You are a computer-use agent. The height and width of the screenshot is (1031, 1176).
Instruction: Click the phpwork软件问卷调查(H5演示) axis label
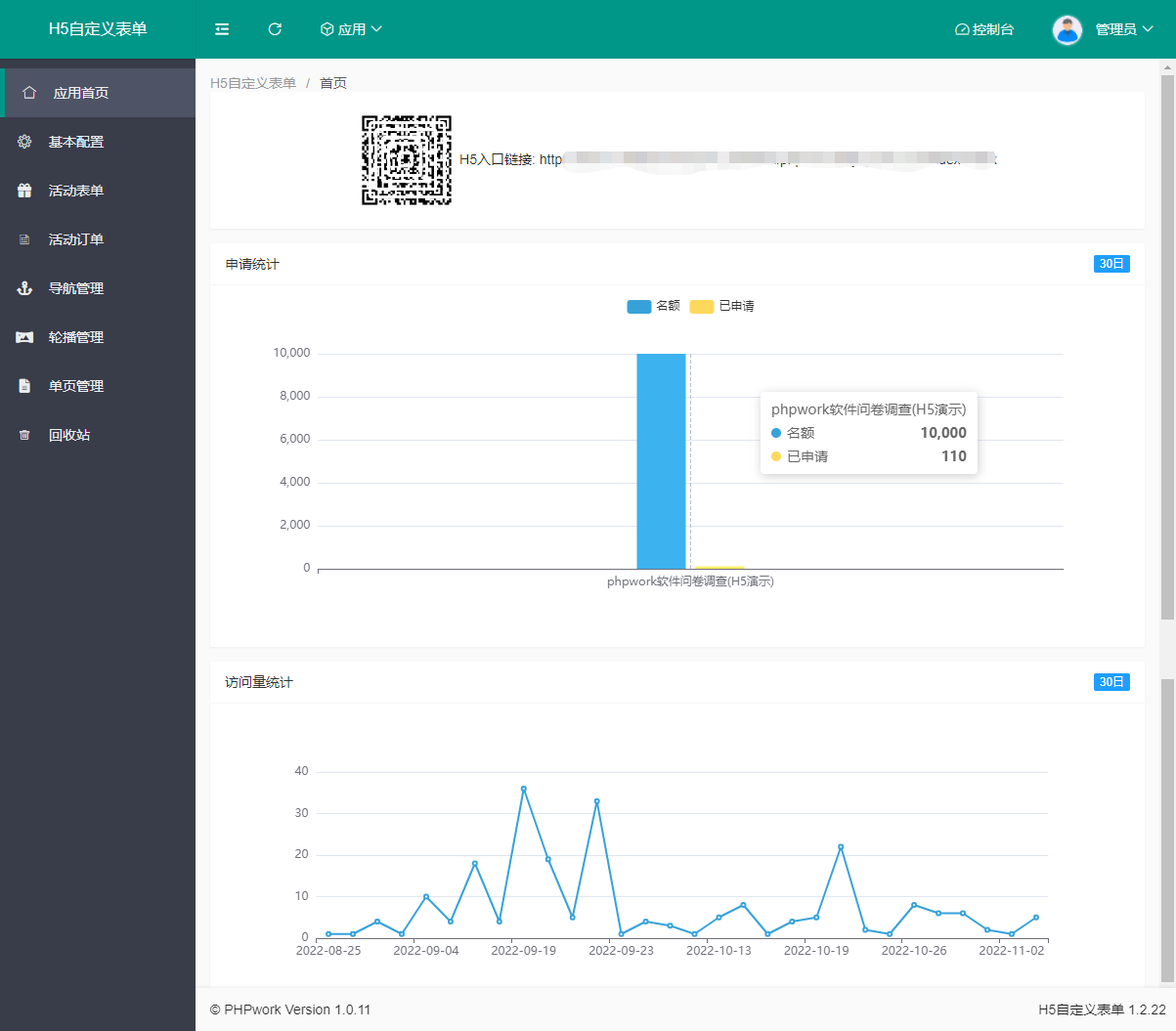click(690, 581)
